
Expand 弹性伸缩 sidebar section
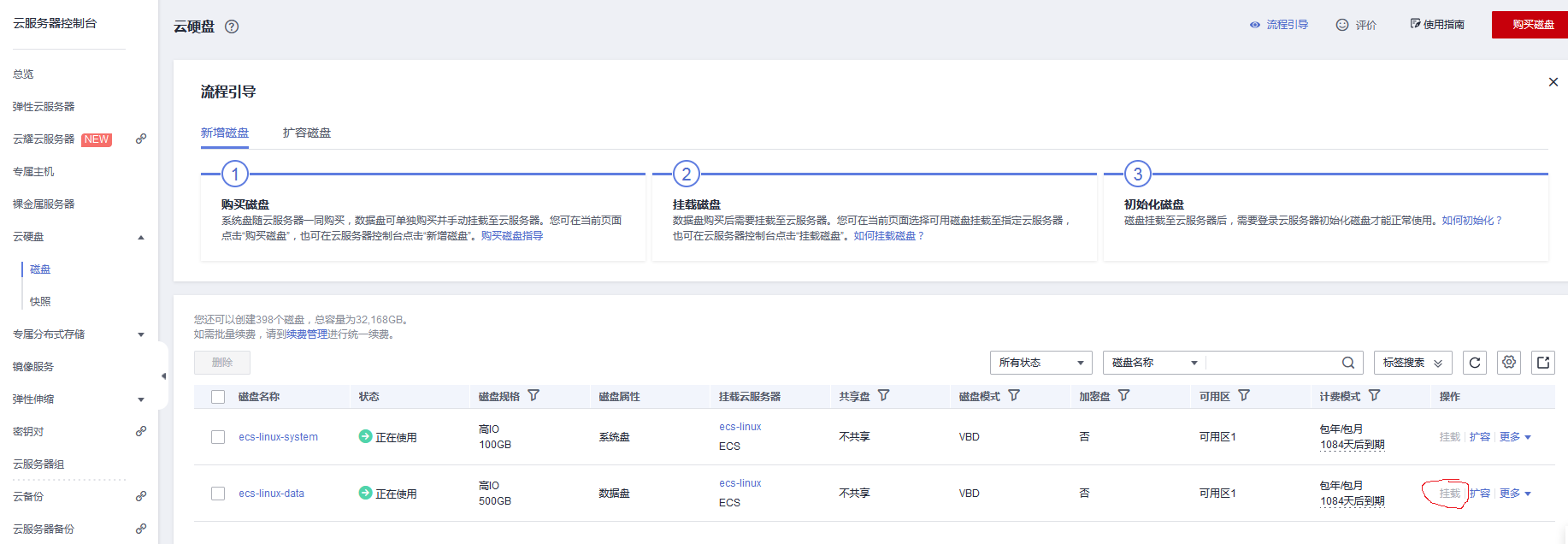(141, 399)
